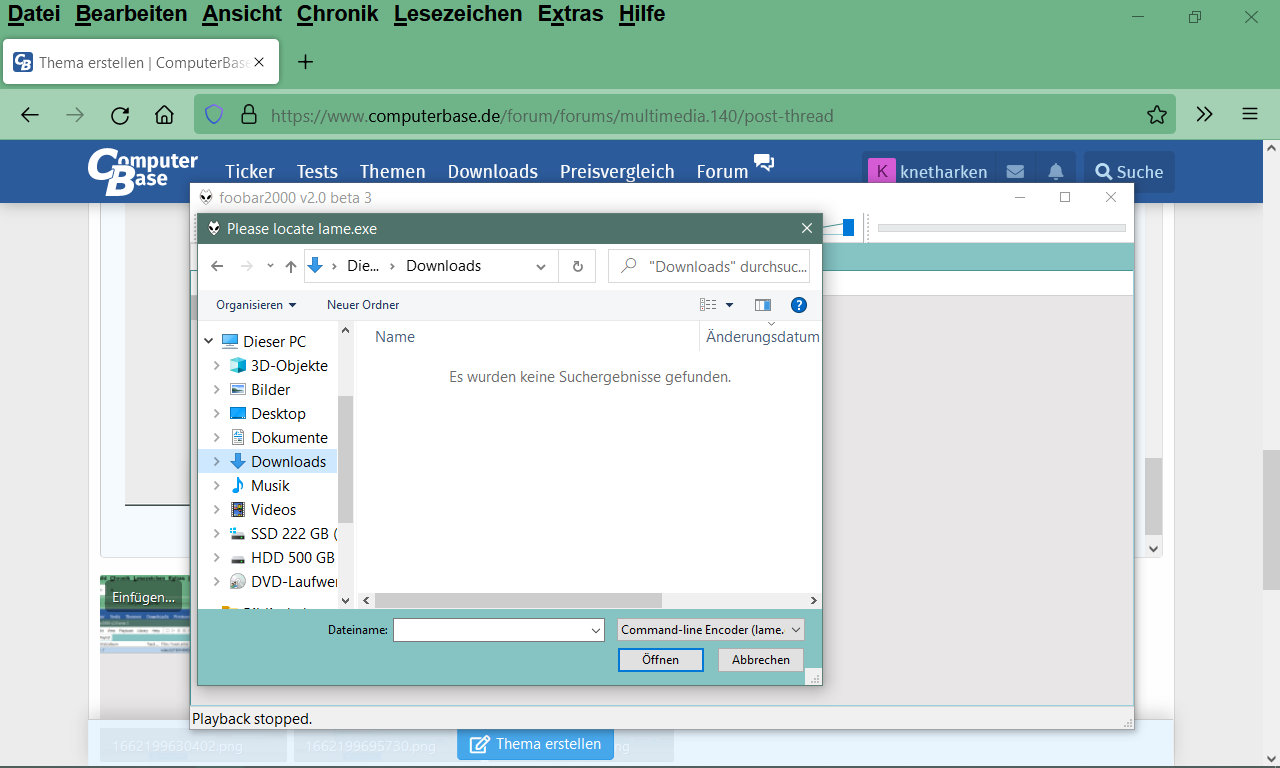
Task: Expand the Downloads tree node arrow
Action: [216, 461]
